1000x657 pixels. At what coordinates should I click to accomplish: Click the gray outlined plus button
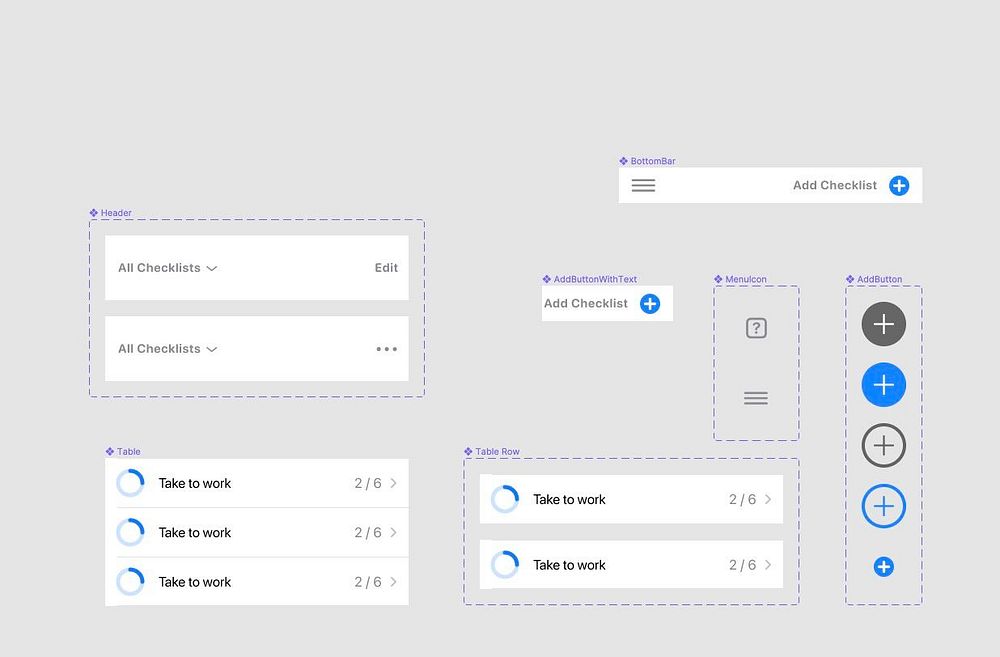(884, 445)
